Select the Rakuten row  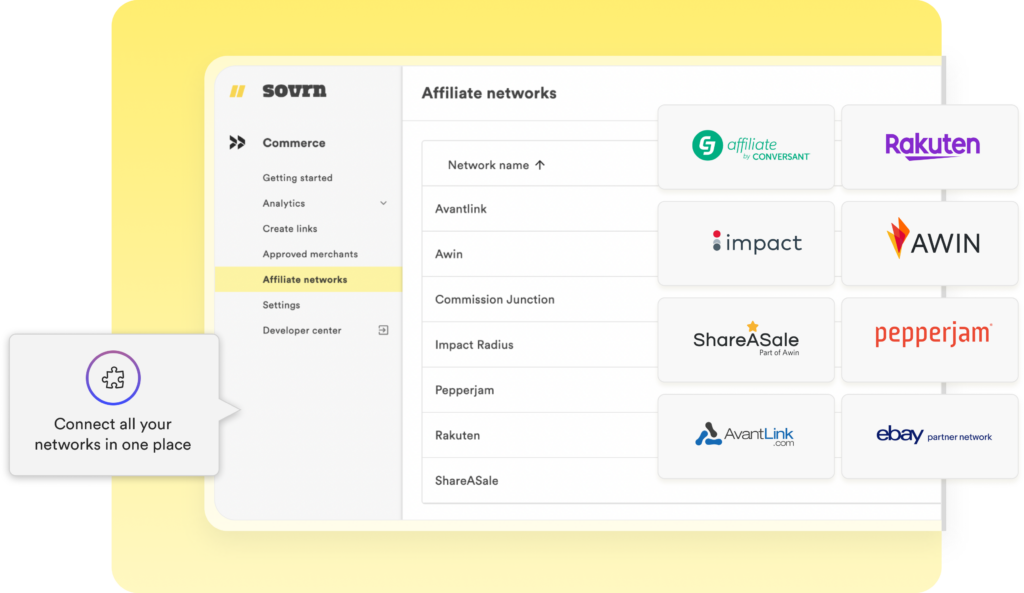(540, 435)
